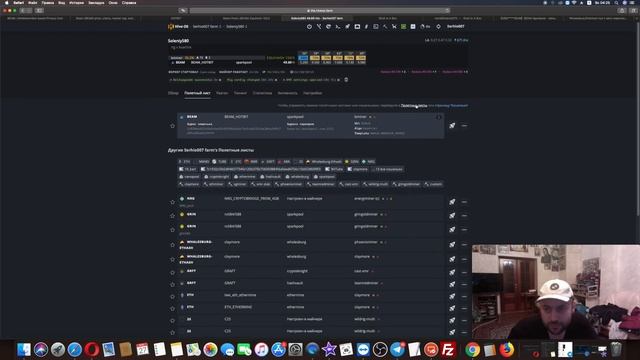Viewport: 640px width, 360px height.
Task: Follow the Полетные листы link
Action: tap(414, 106)
